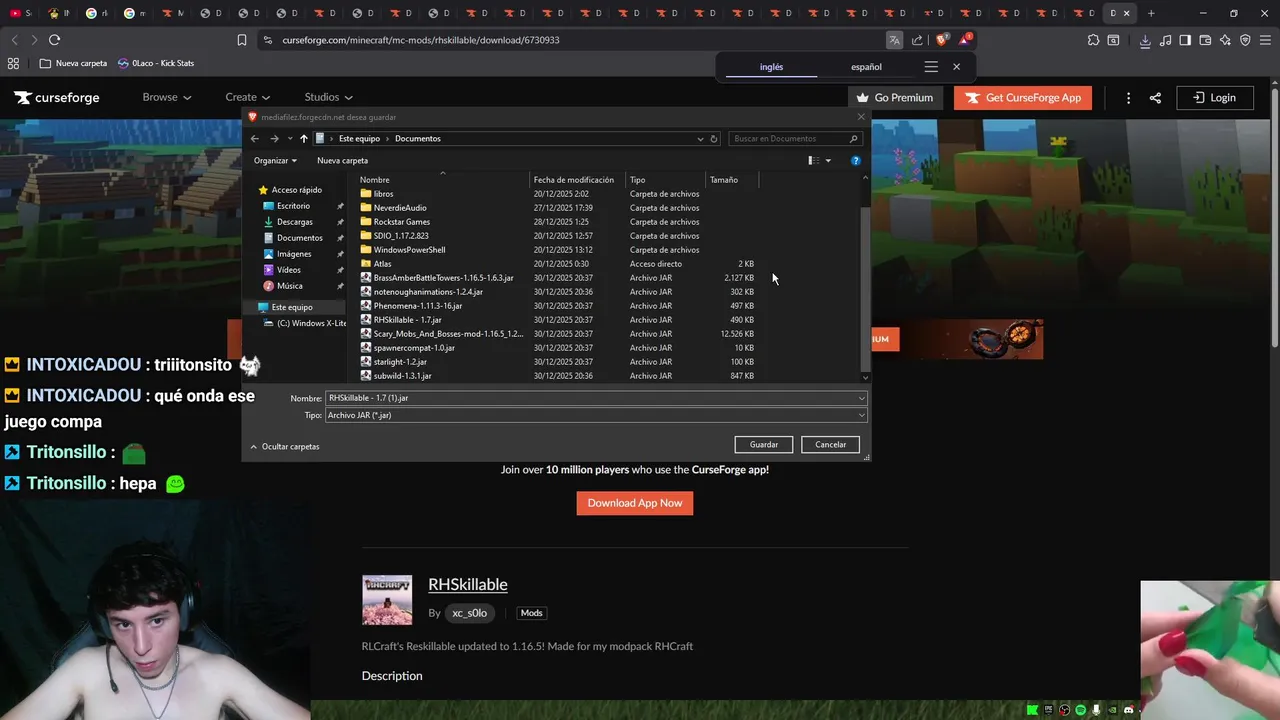Image resolution: width=1280 pixels, height=720 pixels.
Task: Click the file list vertical scrollbar
Action: point(865,290)
